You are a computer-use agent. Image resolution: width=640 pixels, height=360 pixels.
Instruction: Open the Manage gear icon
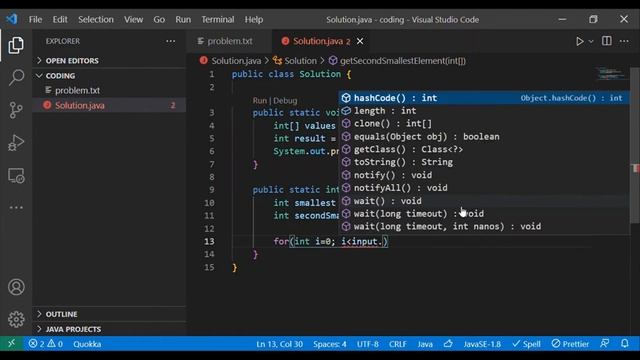(16, 319)
